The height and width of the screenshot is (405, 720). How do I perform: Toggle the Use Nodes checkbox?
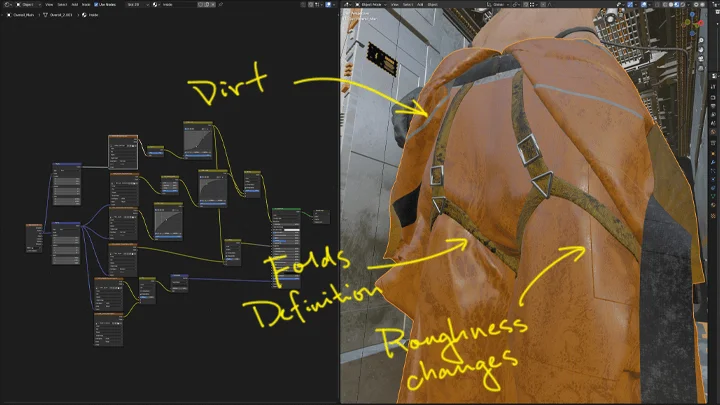point(96,5)
